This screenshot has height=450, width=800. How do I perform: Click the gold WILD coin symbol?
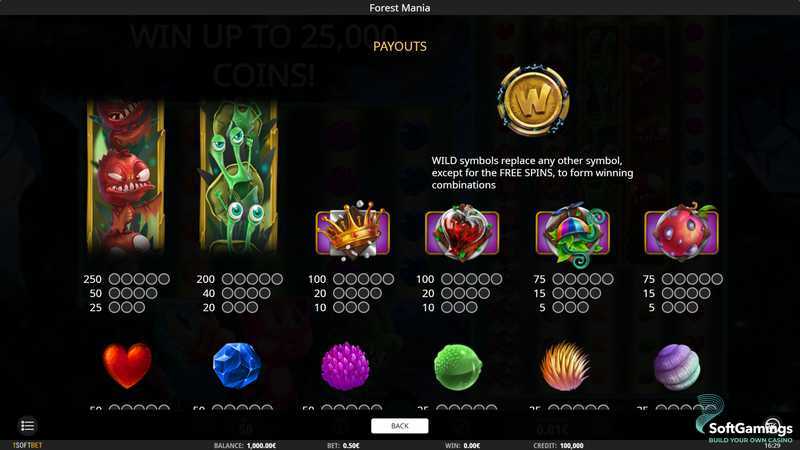coord(533,100)
